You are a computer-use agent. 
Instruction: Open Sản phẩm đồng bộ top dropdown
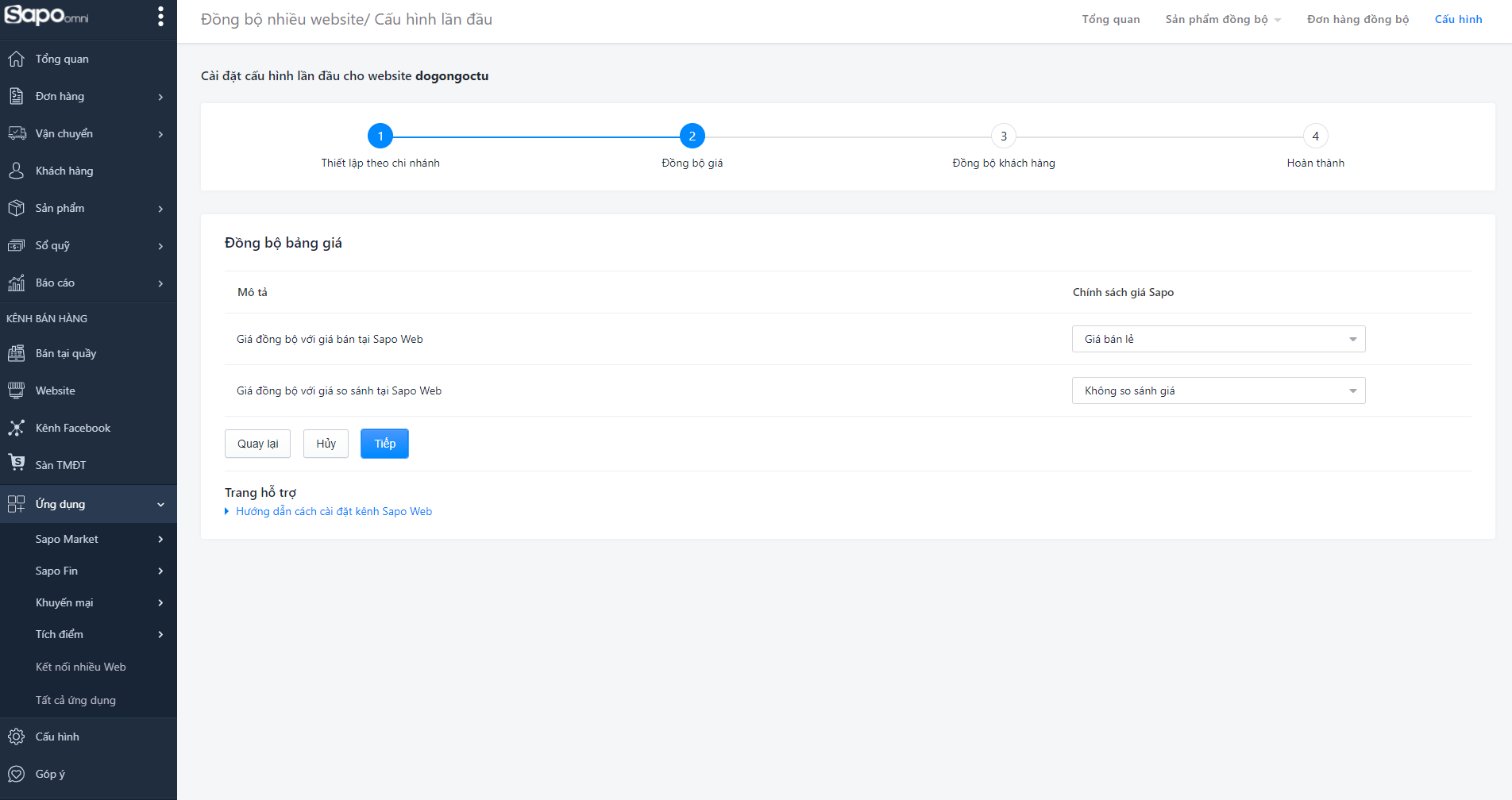point(1223,19)
